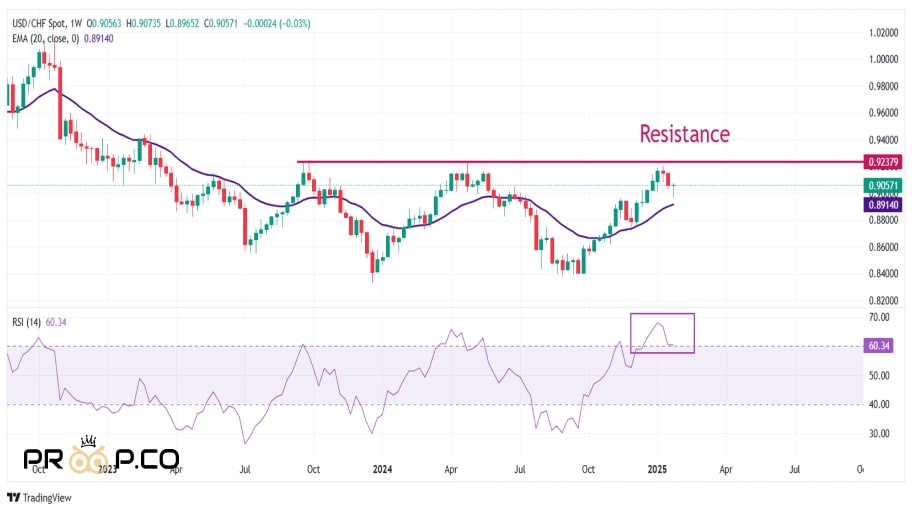Click the 0.82000 price axis value

point(884,301)
